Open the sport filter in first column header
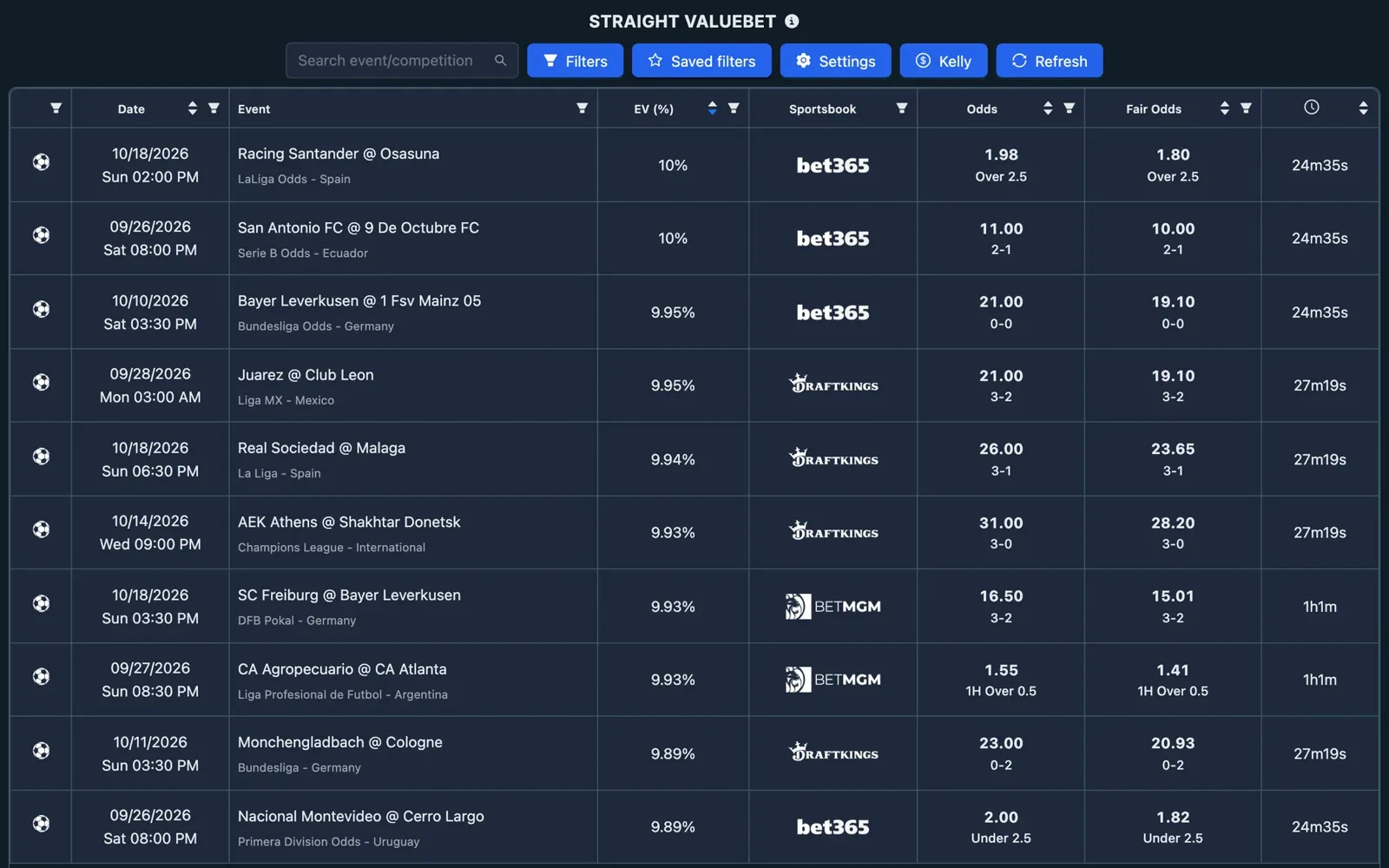Image resolution: width=1389 pixels, height=868 pixels. tap(56, 108)
